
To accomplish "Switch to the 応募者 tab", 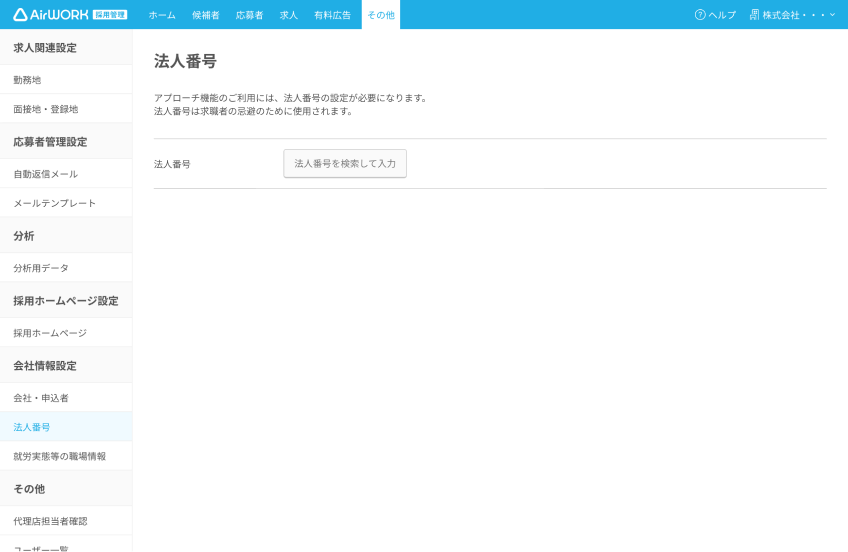I will (249, 15).
